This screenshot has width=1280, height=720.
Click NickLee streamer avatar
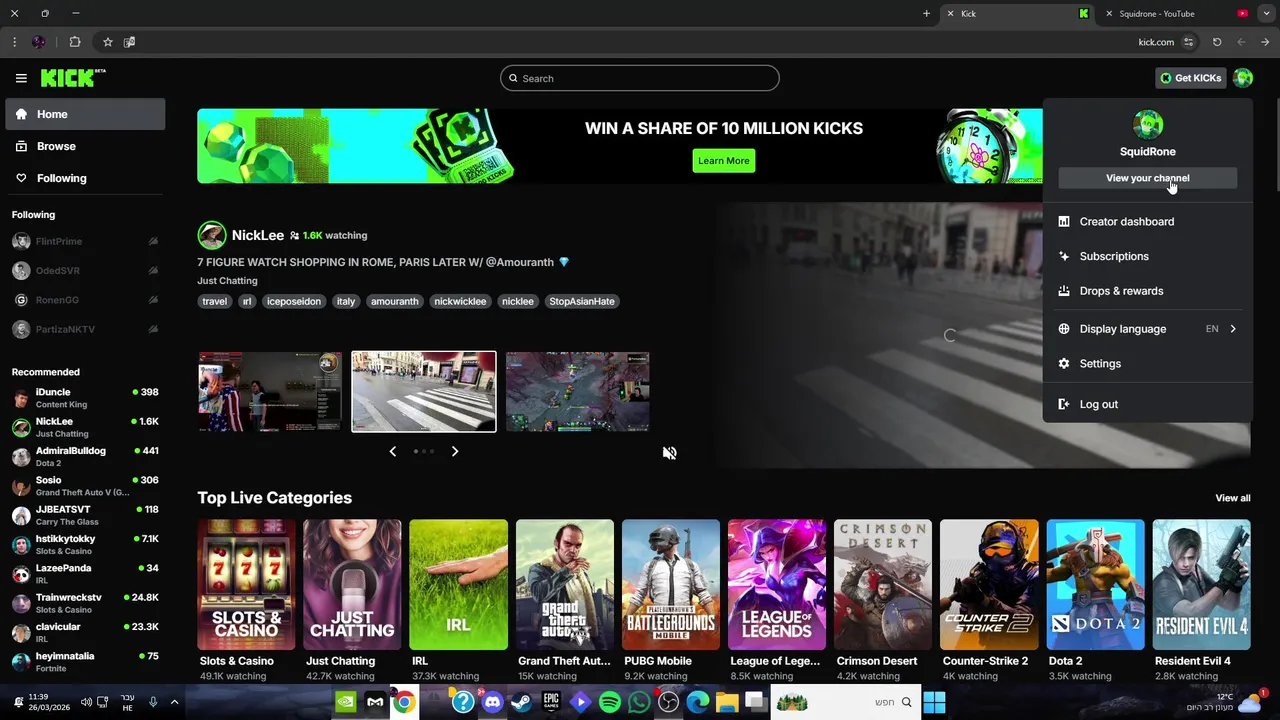tap(211, 235)
